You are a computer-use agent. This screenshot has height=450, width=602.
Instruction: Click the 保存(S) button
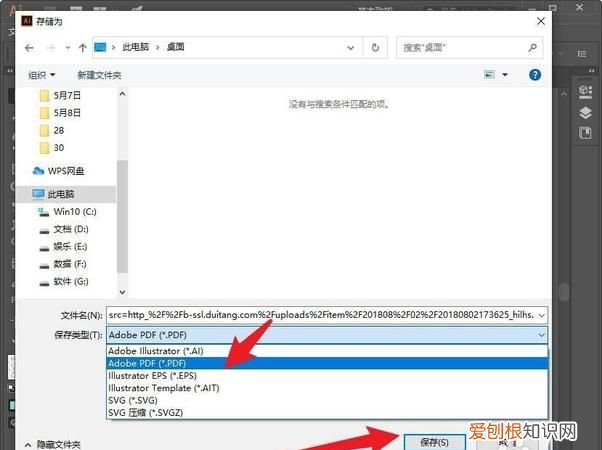(x=435, y=442)
